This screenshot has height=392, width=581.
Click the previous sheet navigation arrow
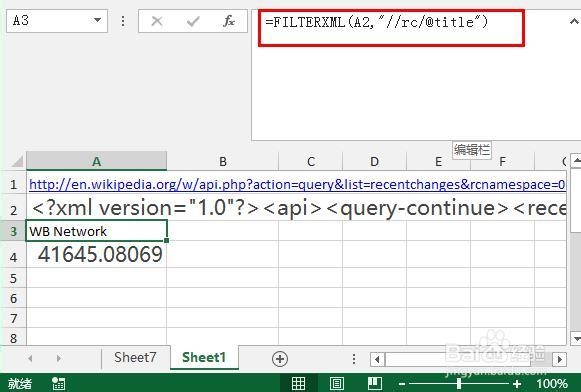30,358
